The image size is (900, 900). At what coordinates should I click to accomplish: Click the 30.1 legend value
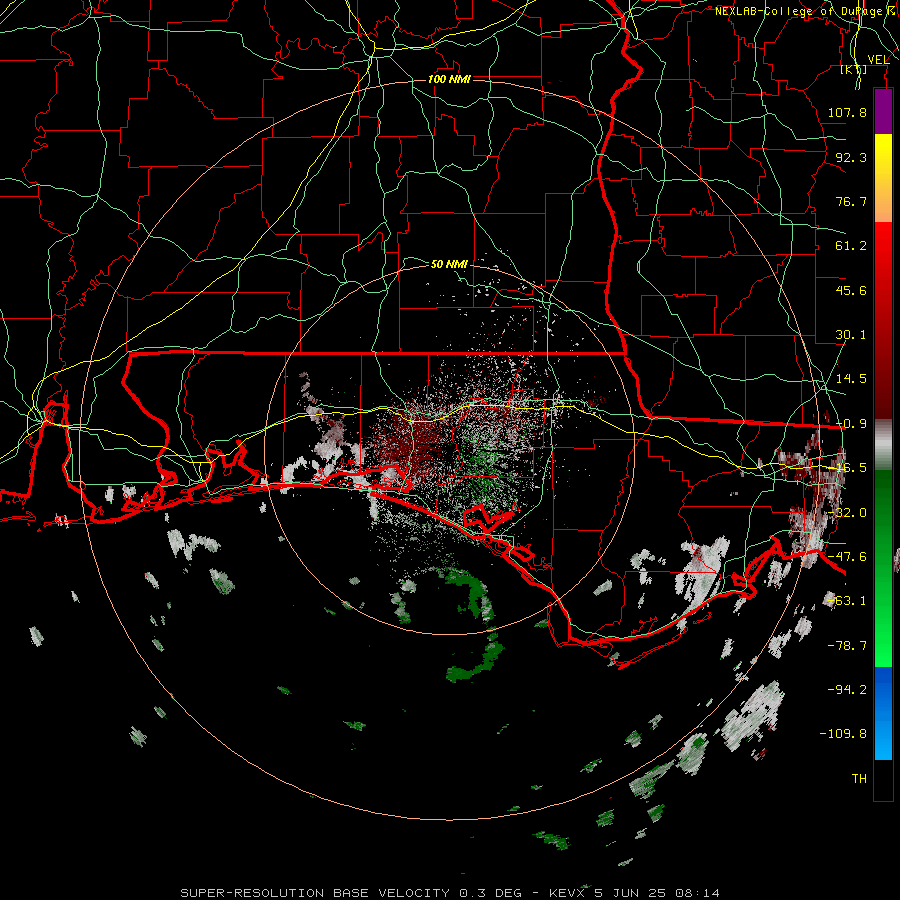(x=851, y=335)
